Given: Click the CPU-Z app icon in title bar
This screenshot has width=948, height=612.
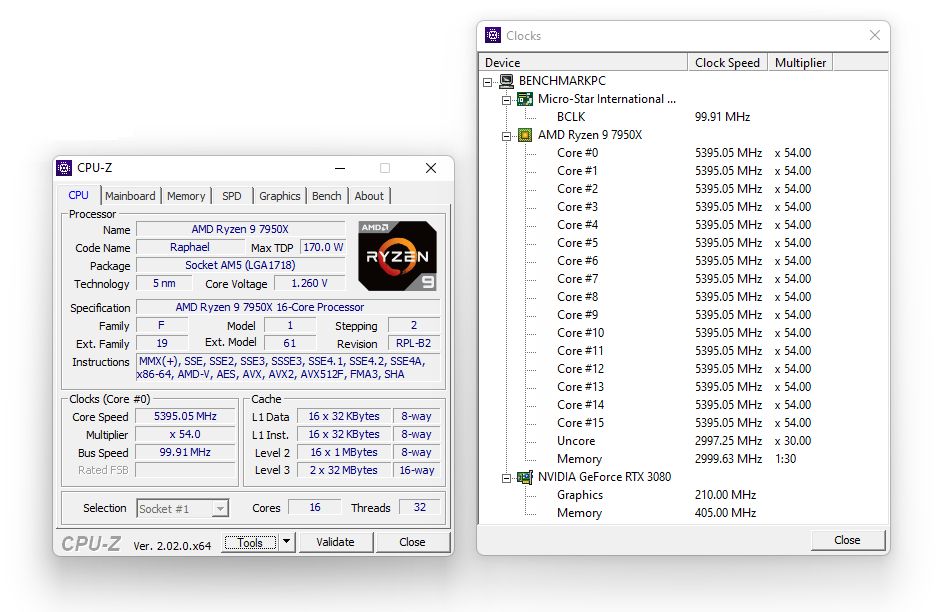Looking at the screenshot, I should point(64,168).
